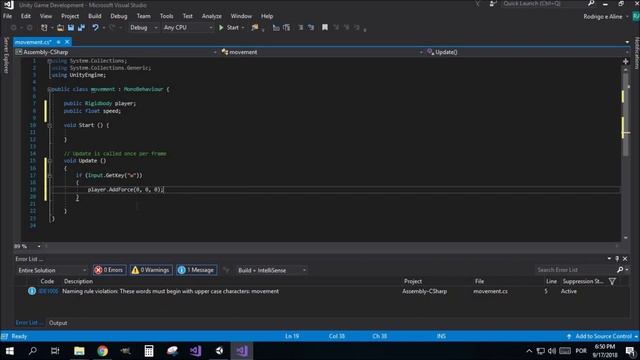Click the Attach to Unity toolbar icon
Screen dimensions: 640x360
[255, 28]
